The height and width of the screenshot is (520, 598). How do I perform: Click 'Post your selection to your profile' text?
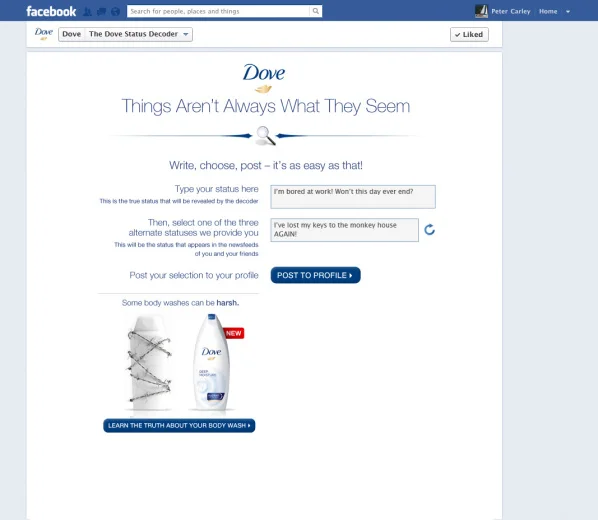pos(194,275)
